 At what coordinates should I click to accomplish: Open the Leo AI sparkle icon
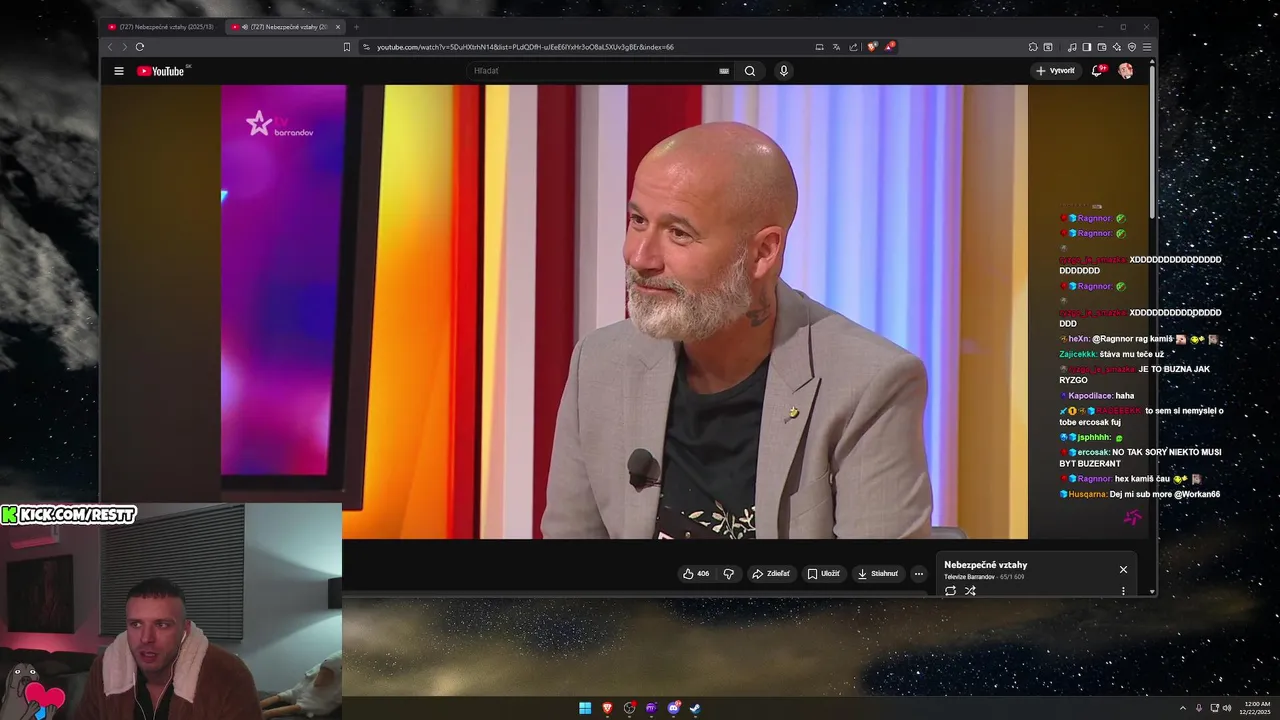click(1117, 47)
